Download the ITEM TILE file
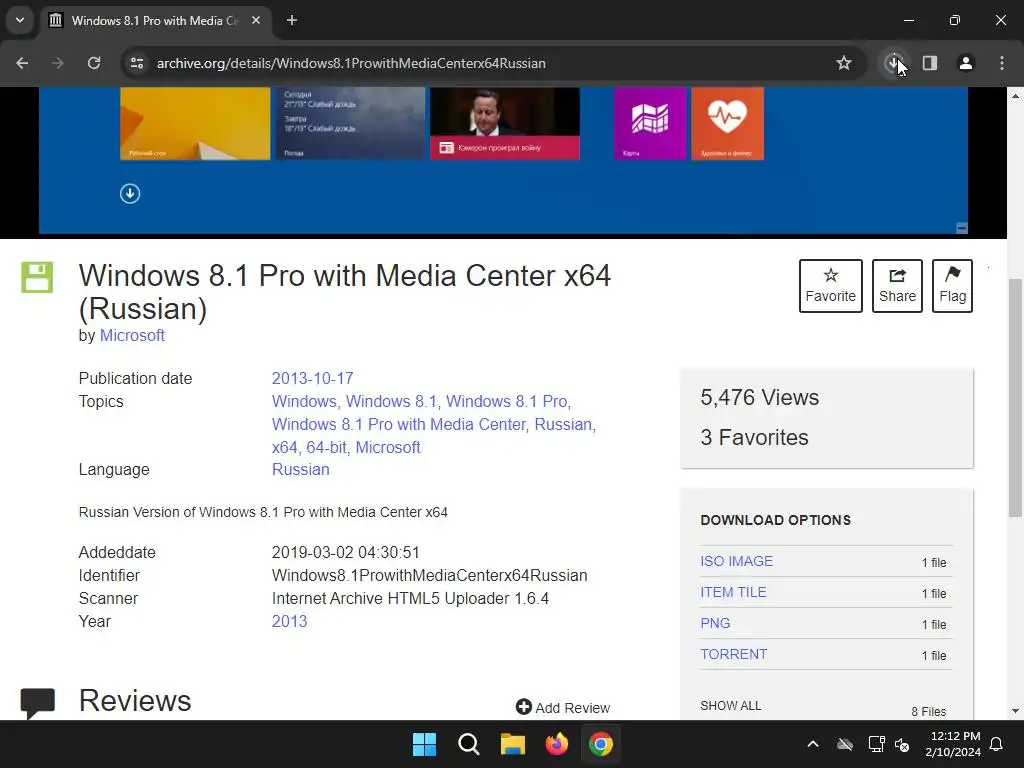Screen dimensions: 1024x768 click(x=733, y=592)
